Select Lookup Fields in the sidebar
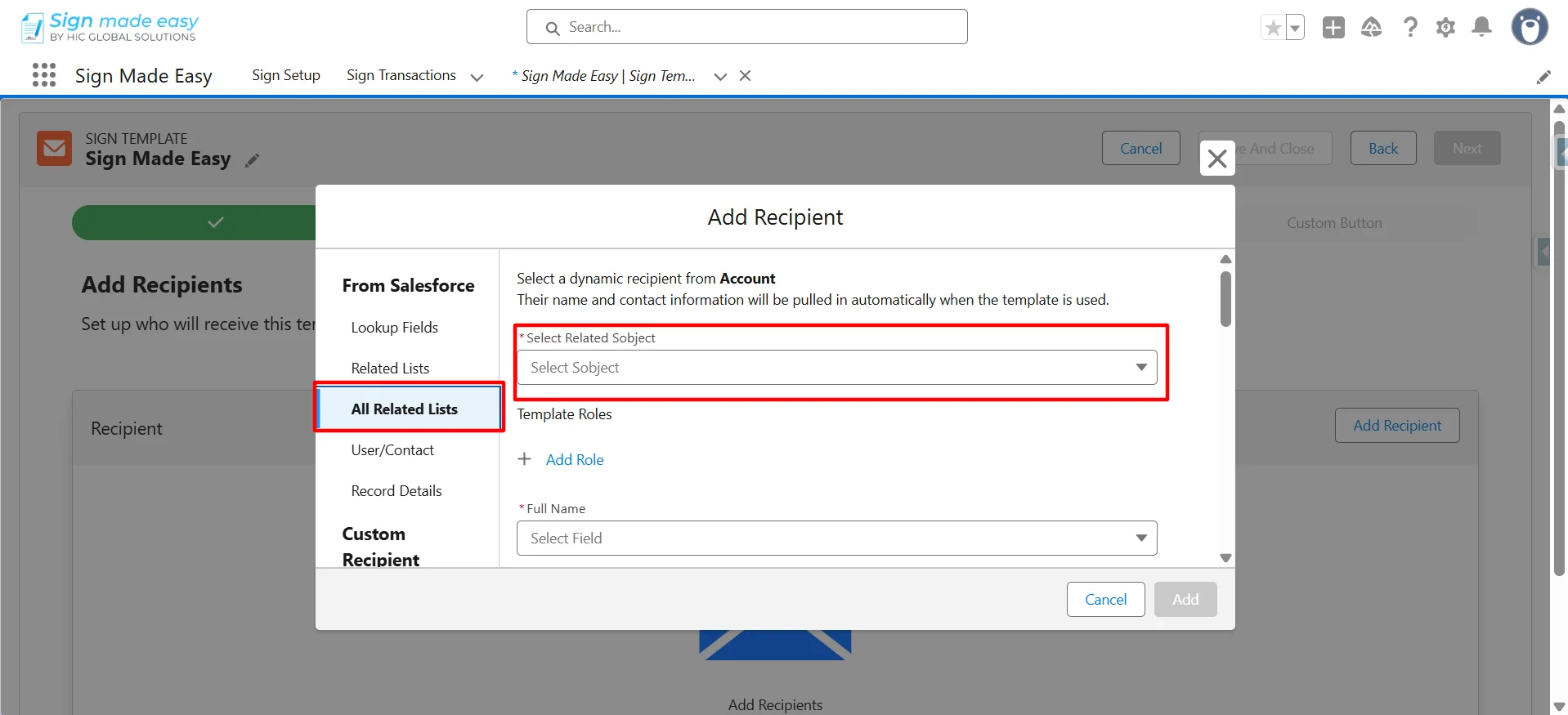The image size is (1568, 715). 395,328
